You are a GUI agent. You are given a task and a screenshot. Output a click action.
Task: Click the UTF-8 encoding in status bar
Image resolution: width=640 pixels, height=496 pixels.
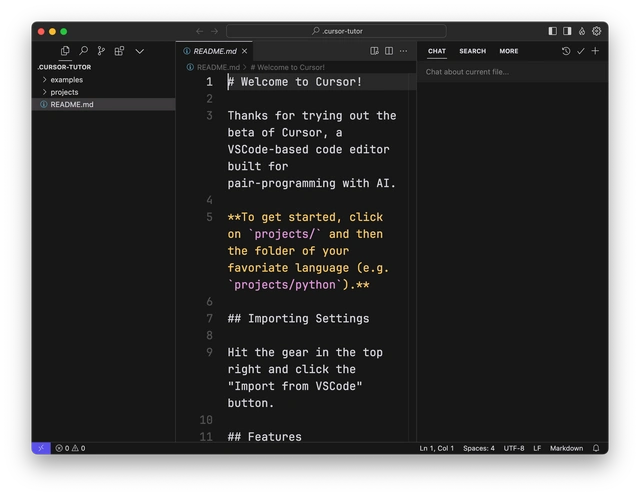(x=514, y=448)
